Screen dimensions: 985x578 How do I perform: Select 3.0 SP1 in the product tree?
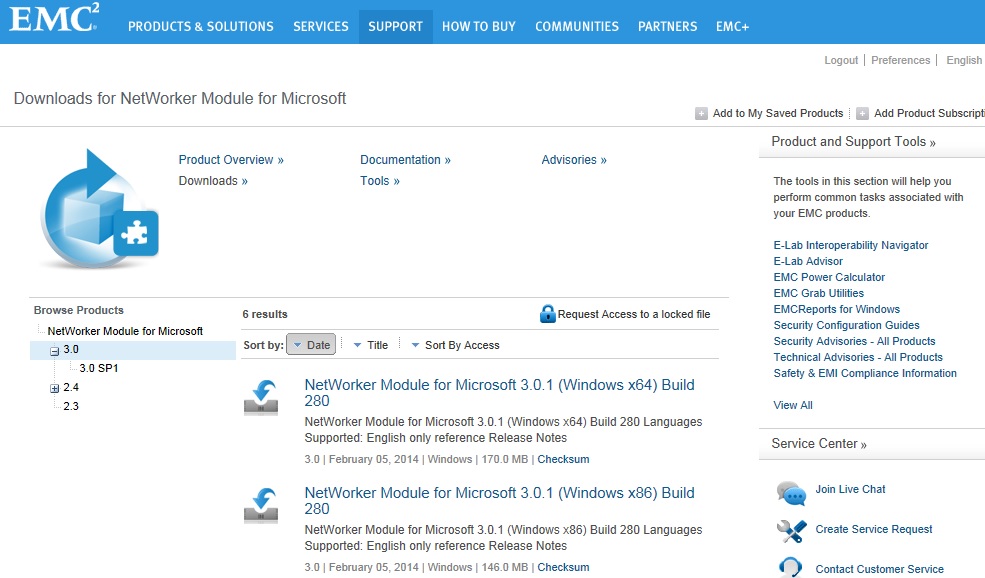tap(99, 368)
